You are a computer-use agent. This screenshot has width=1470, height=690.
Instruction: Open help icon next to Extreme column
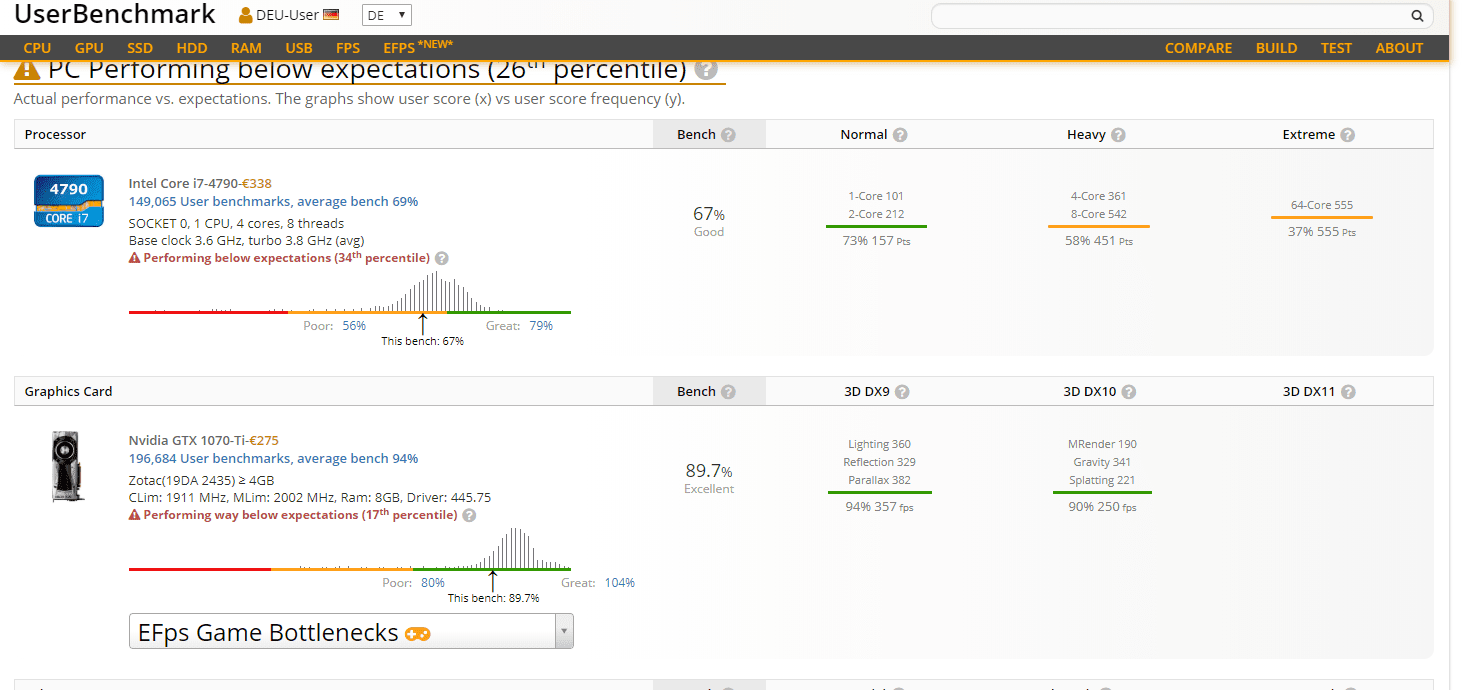[x=1347, y=135]
